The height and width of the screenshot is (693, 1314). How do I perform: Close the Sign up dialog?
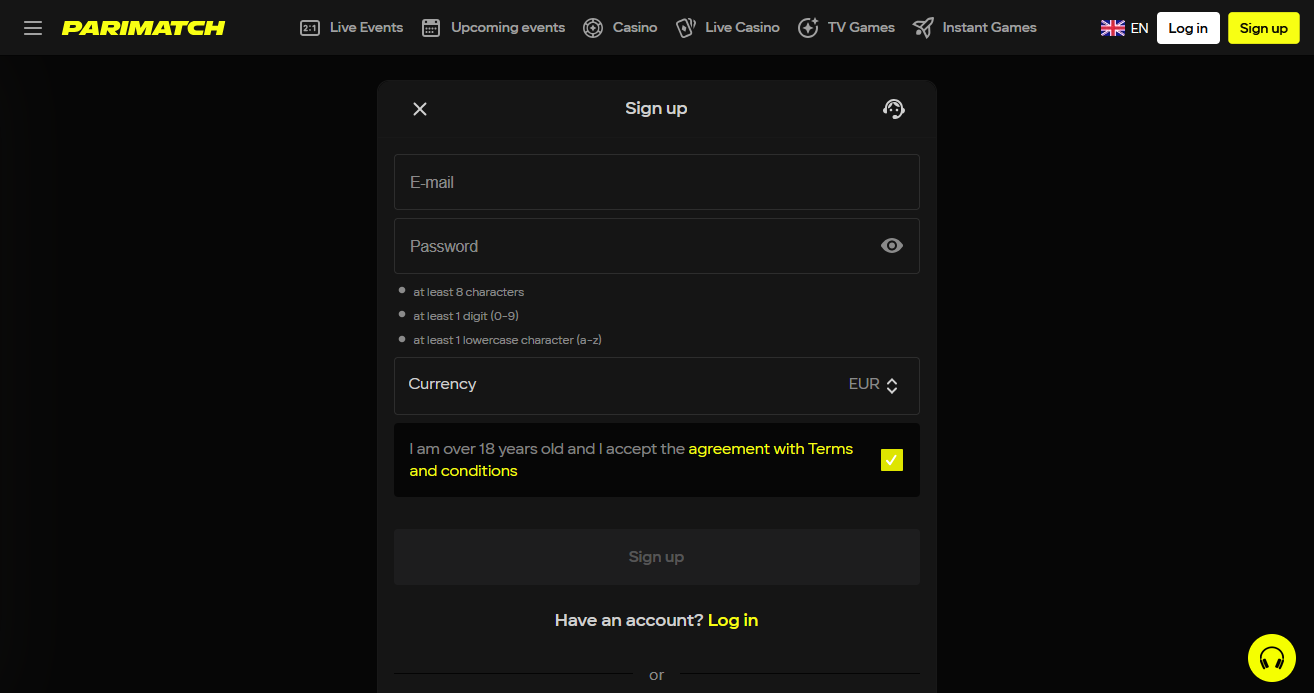(420, 109)
